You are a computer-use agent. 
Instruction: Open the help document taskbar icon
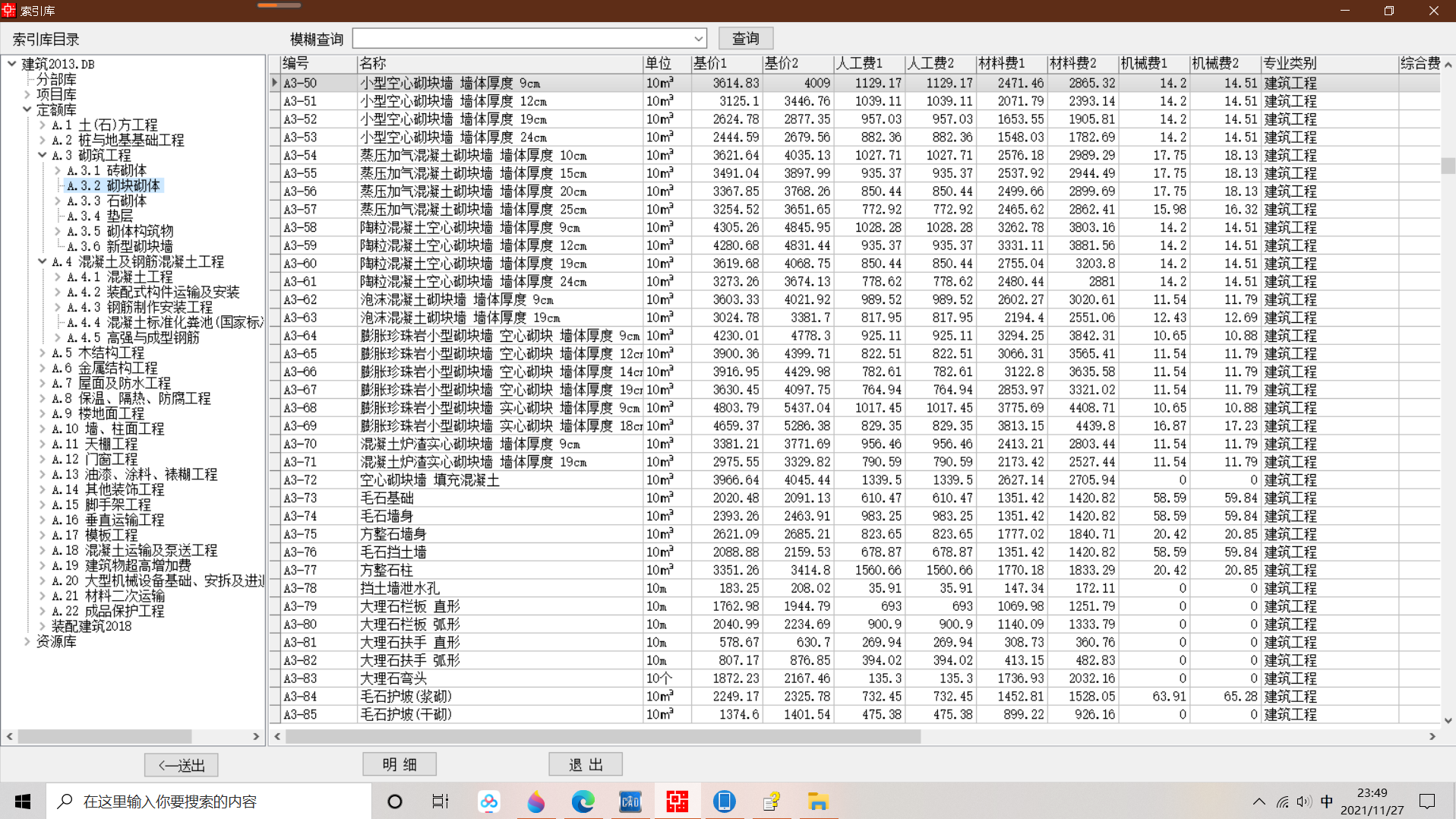tap(772, 801)
